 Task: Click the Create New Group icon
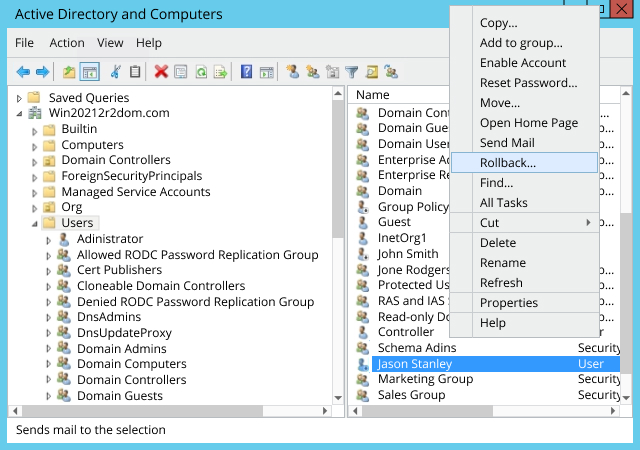coord(313,72)
